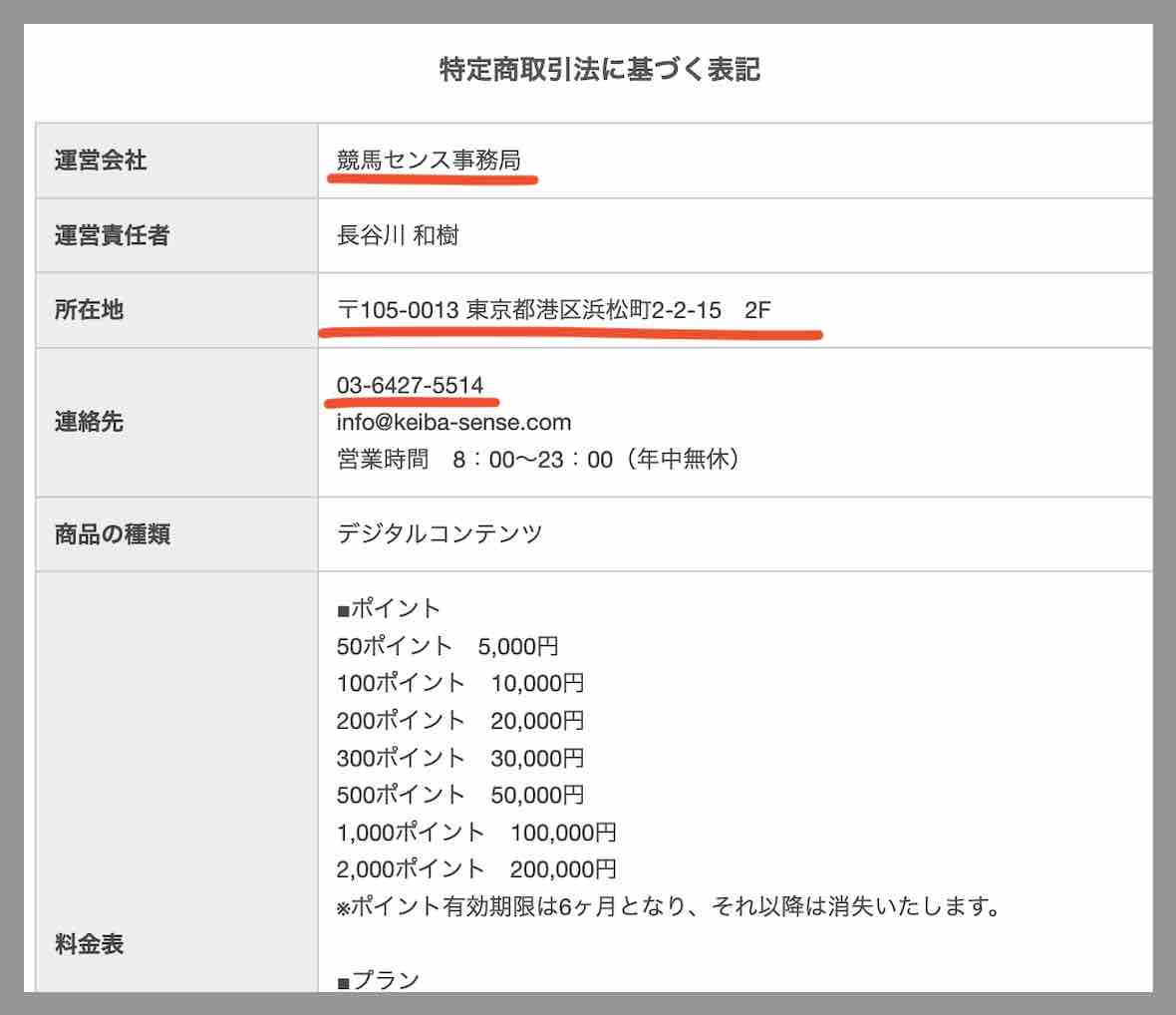This screenshot has width=1176, height=1015.
Task: Click the 運営責任者 row label
Action: tap(112, 235)
